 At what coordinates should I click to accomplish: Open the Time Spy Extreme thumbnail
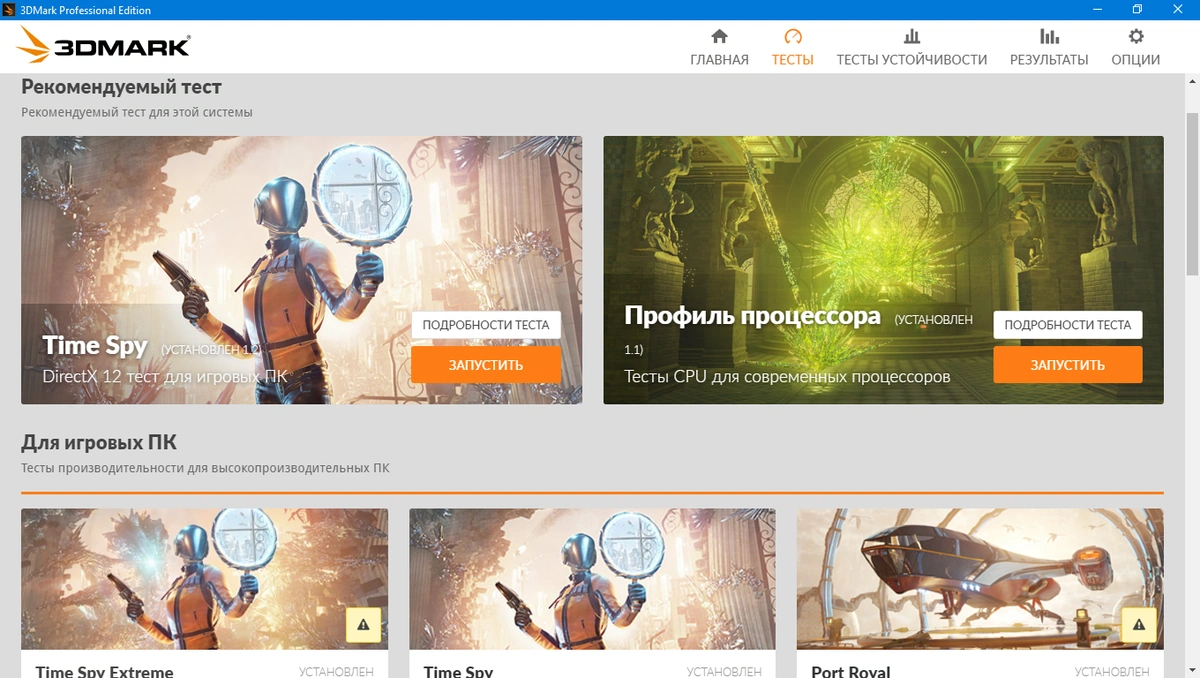click(x=205, y=580)
